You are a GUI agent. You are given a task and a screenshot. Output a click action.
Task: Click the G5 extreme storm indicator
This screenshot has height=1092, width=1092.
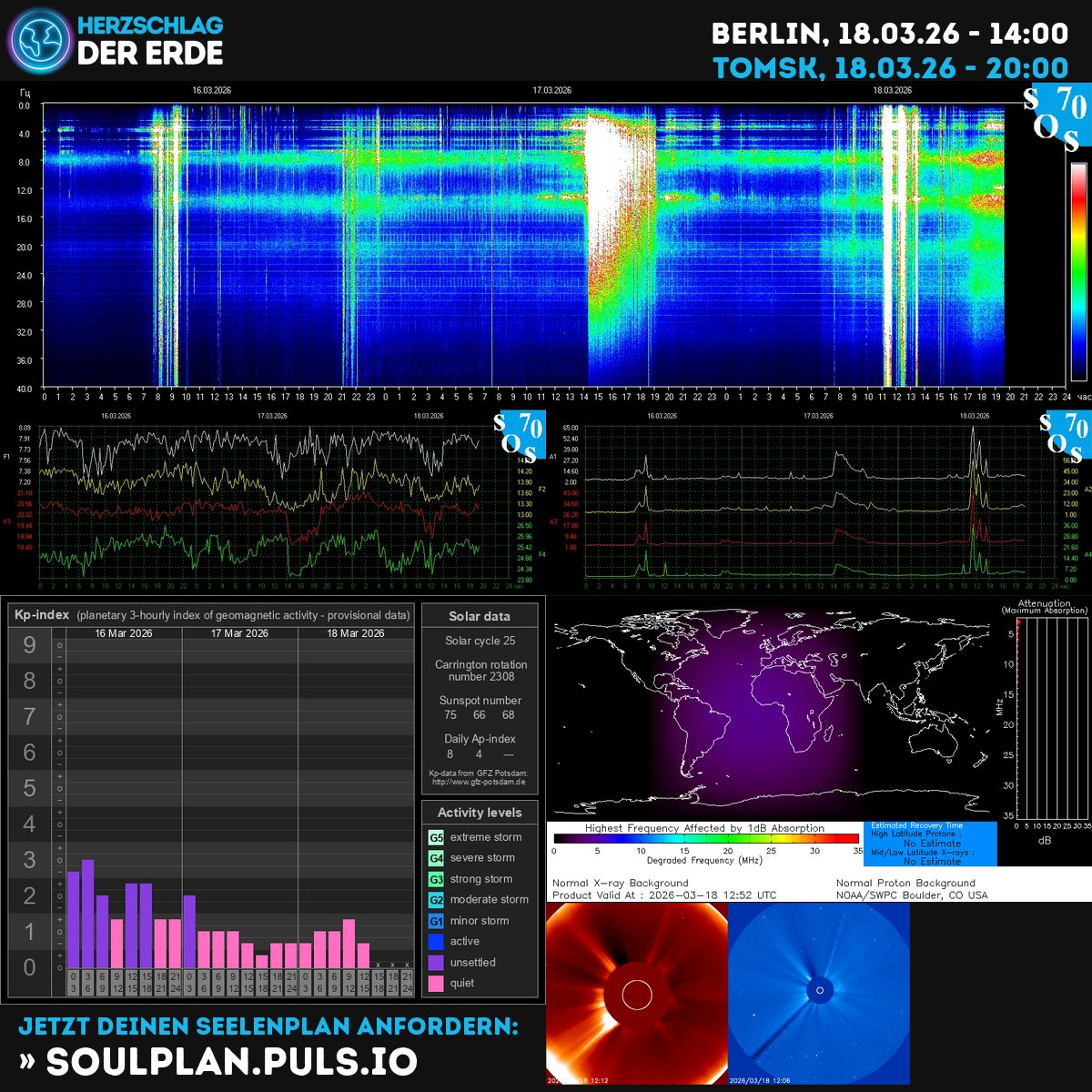pos(434,836)
